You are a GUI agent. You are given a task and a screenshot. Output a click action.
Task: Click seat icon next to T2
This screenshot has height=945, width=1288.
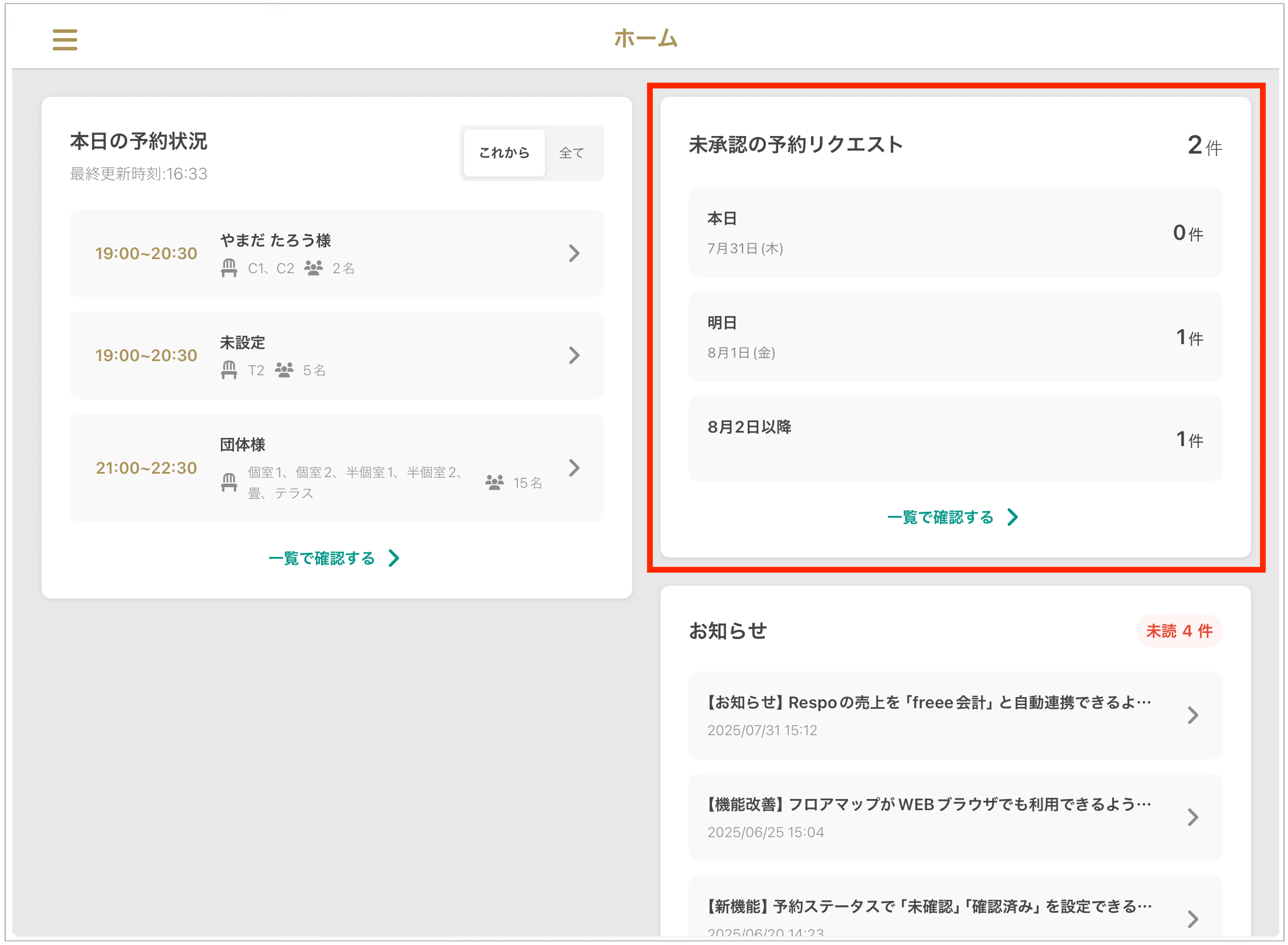[x=229, y=370]
